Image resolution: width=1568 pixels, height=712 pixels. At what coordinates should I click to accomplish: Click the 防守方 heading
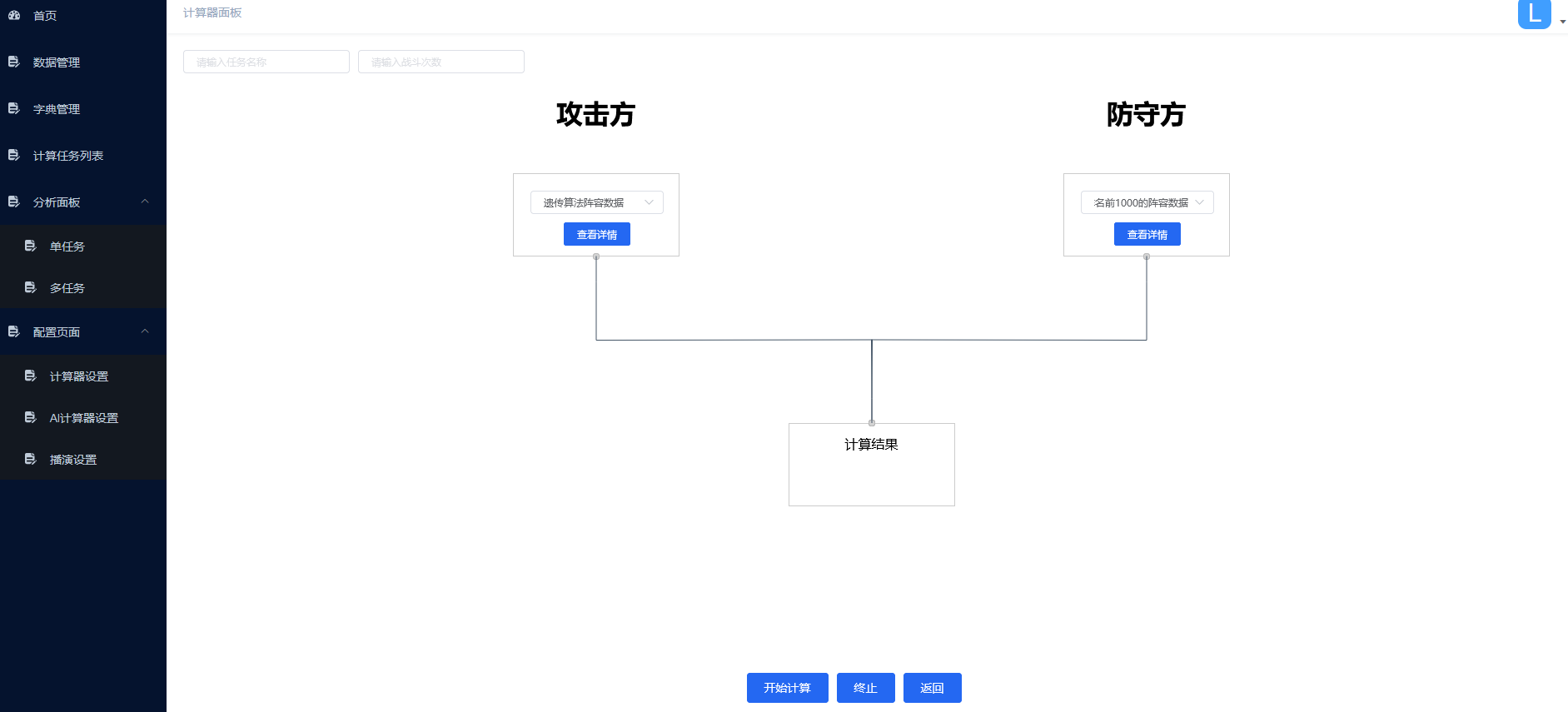click(1146, 114)
